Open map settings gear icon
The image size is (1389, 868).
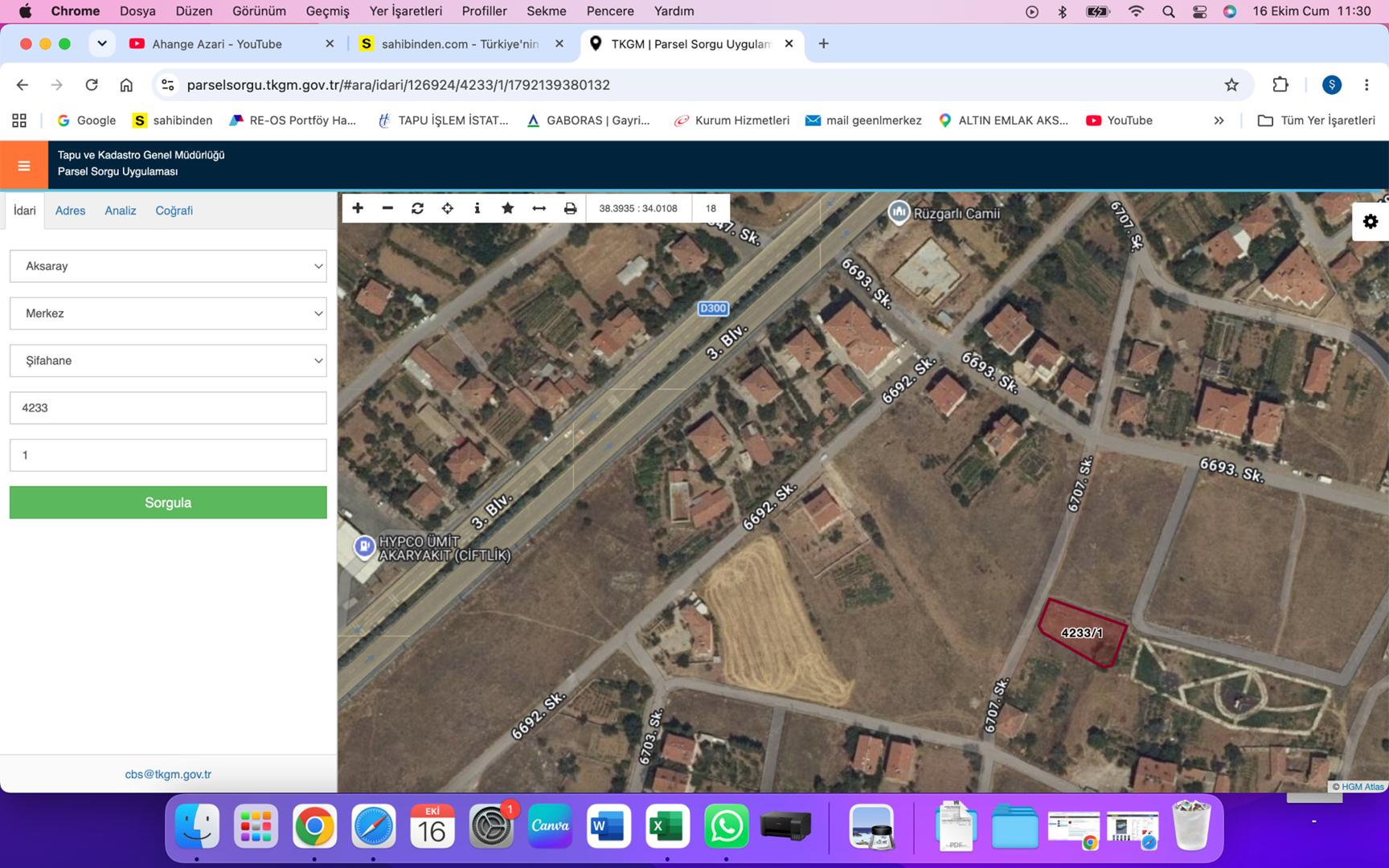click(1371, 222)
